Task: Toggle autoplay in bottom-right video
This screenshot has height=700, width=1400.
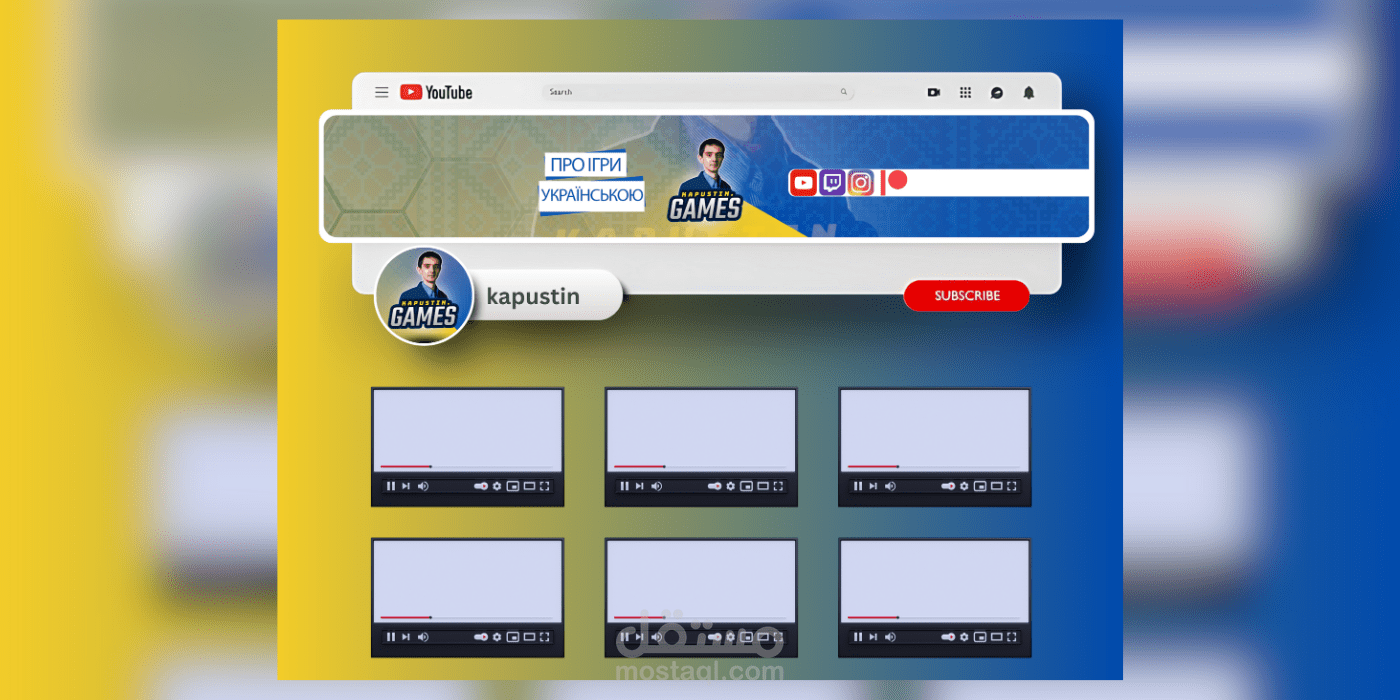Action: click(948, 637)
